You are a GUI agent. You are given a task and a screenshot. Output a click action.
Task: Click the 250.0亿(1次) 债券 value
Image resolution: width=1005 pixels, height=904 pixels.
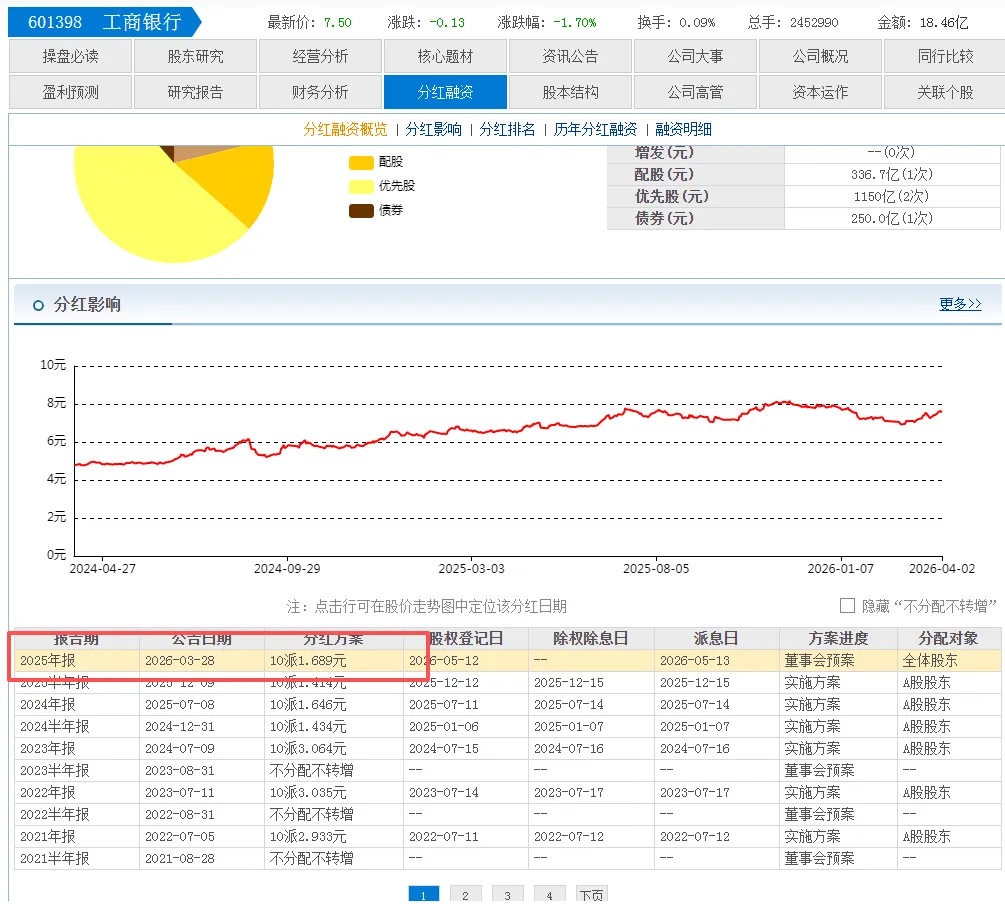[892, 218]
